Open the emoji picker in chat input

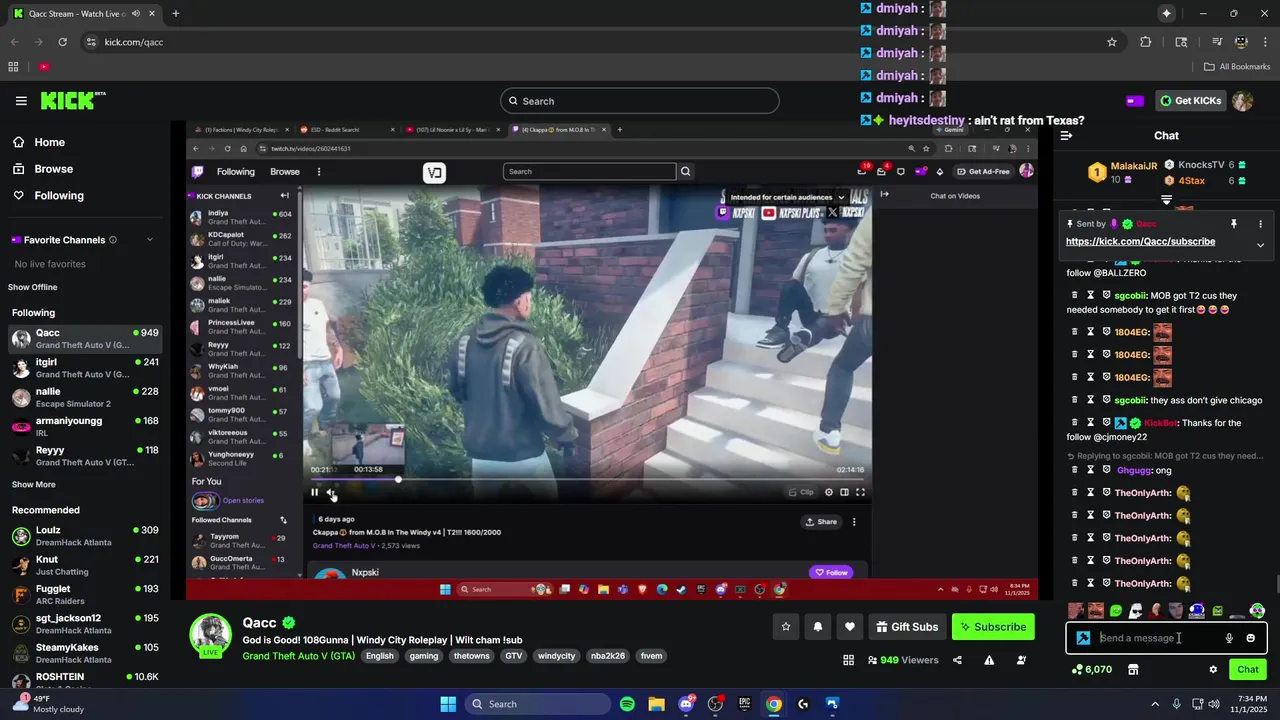point(1251,638)
